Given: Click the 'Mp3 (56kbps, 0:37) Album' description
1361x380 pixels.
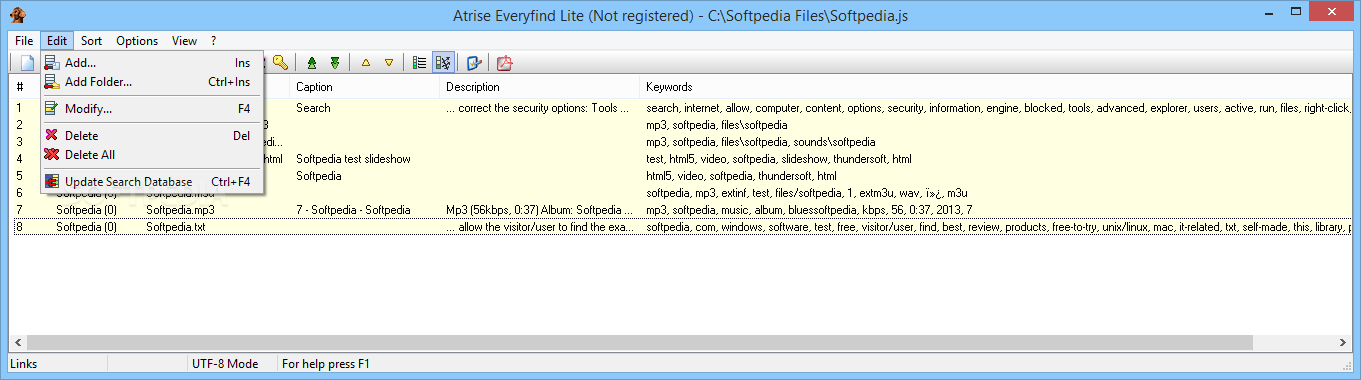Looking at the screenshot, I should click(x=540, y=210).
